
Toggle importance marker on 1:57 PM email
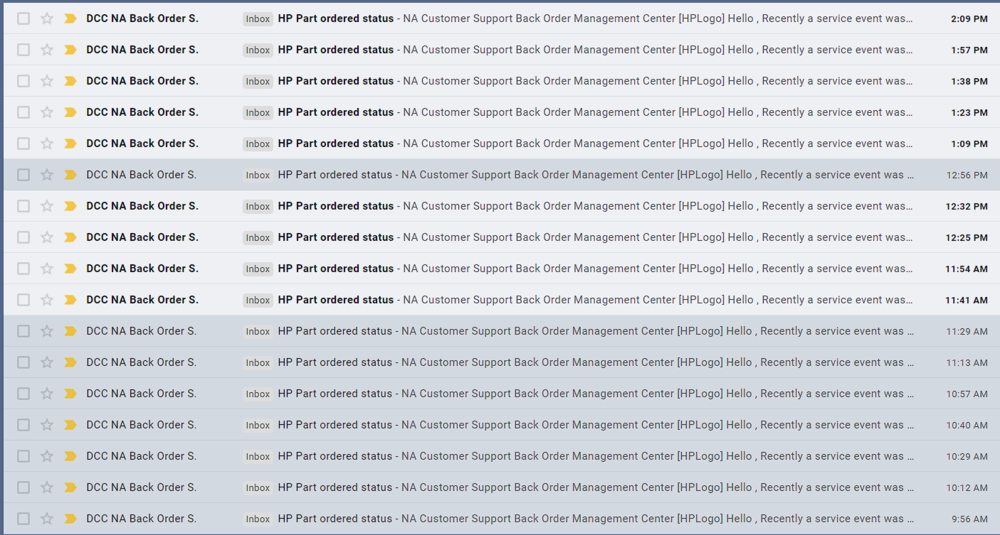coord(70,50)
